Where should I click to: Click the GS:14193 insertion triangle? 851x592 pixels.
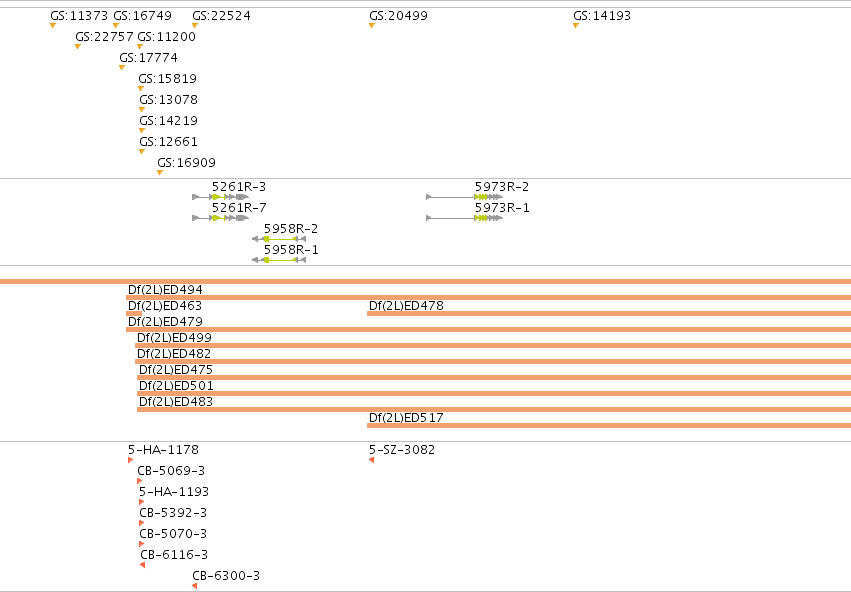[x=576, y=26]
